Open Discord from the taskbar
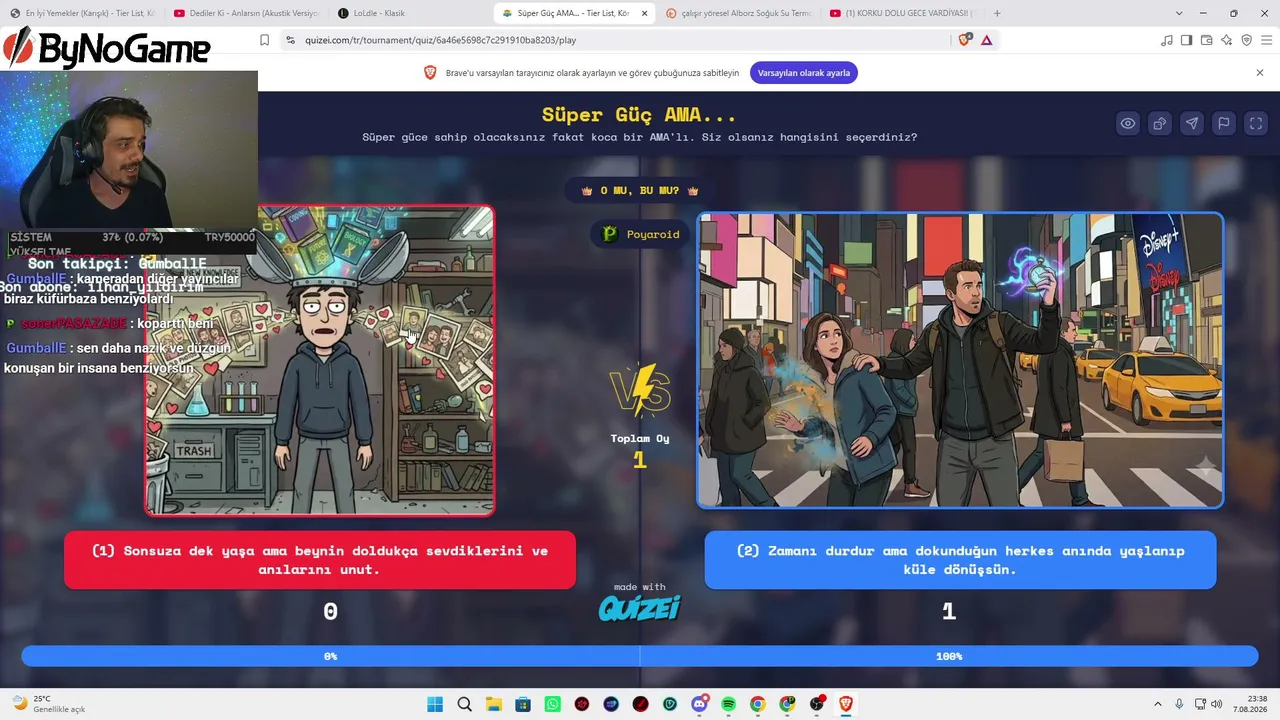This screenshot has height=720, width=1280. (x=699, y=704)
